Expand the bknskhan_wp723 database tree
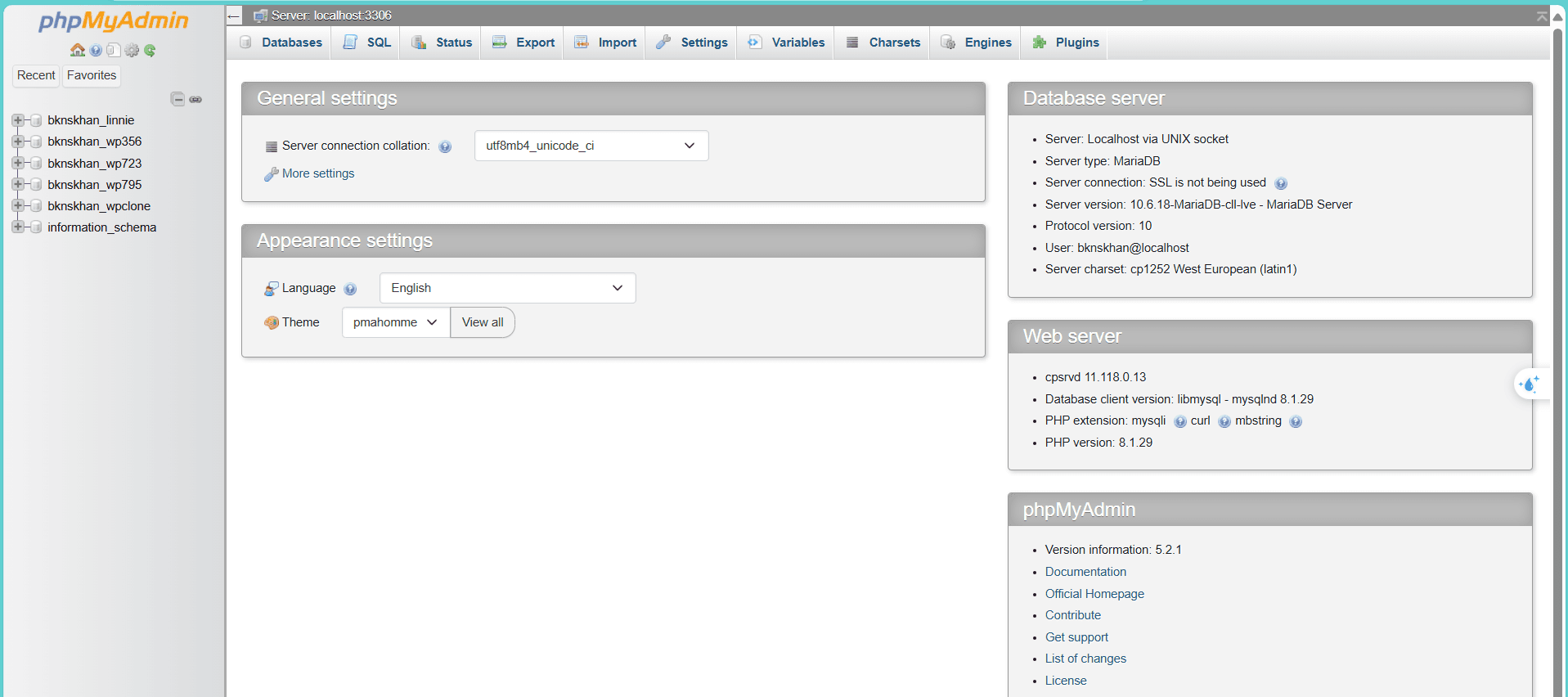1568x697 pixels. 17,163
